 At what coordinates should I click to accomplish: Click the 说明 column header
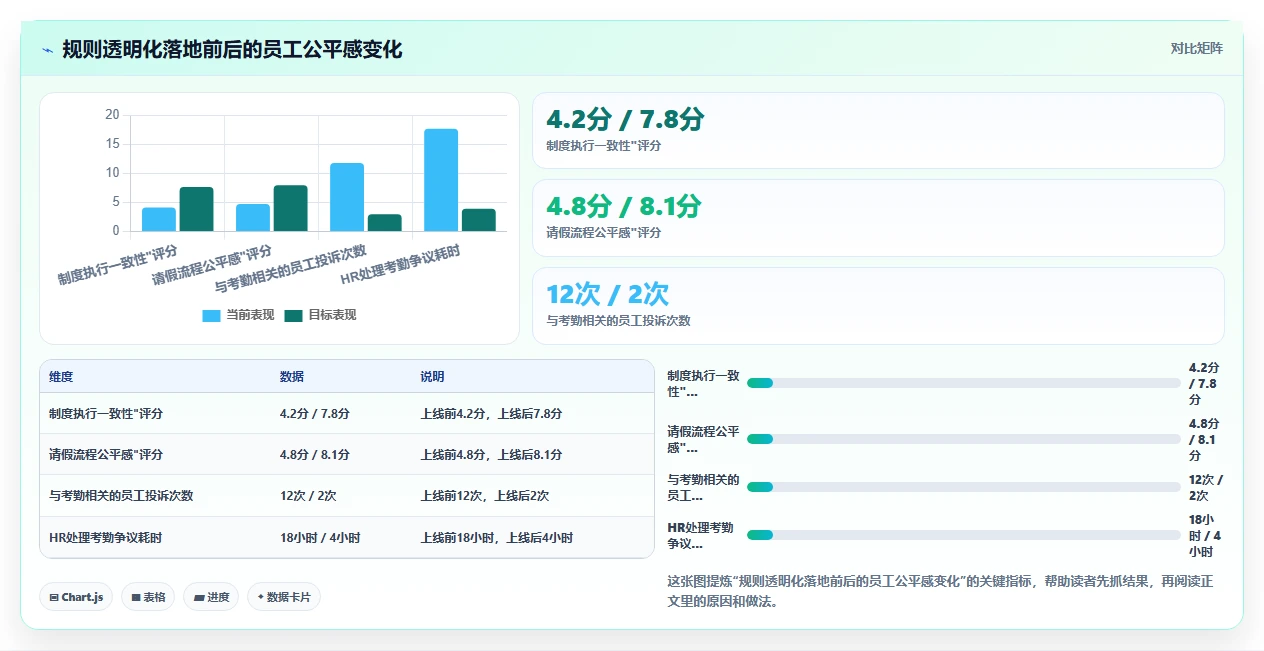pyautogui.click(x=432, y=377)
